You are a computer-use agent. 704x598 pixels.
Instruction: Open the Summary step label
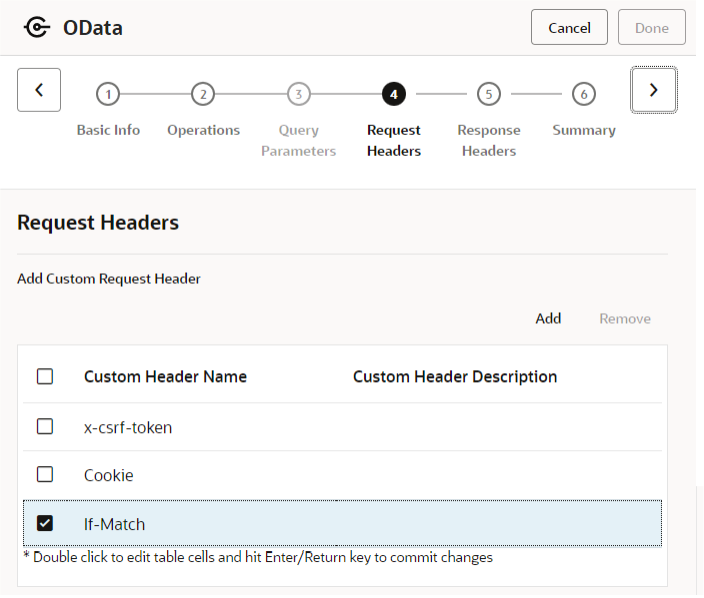(584, 130)
